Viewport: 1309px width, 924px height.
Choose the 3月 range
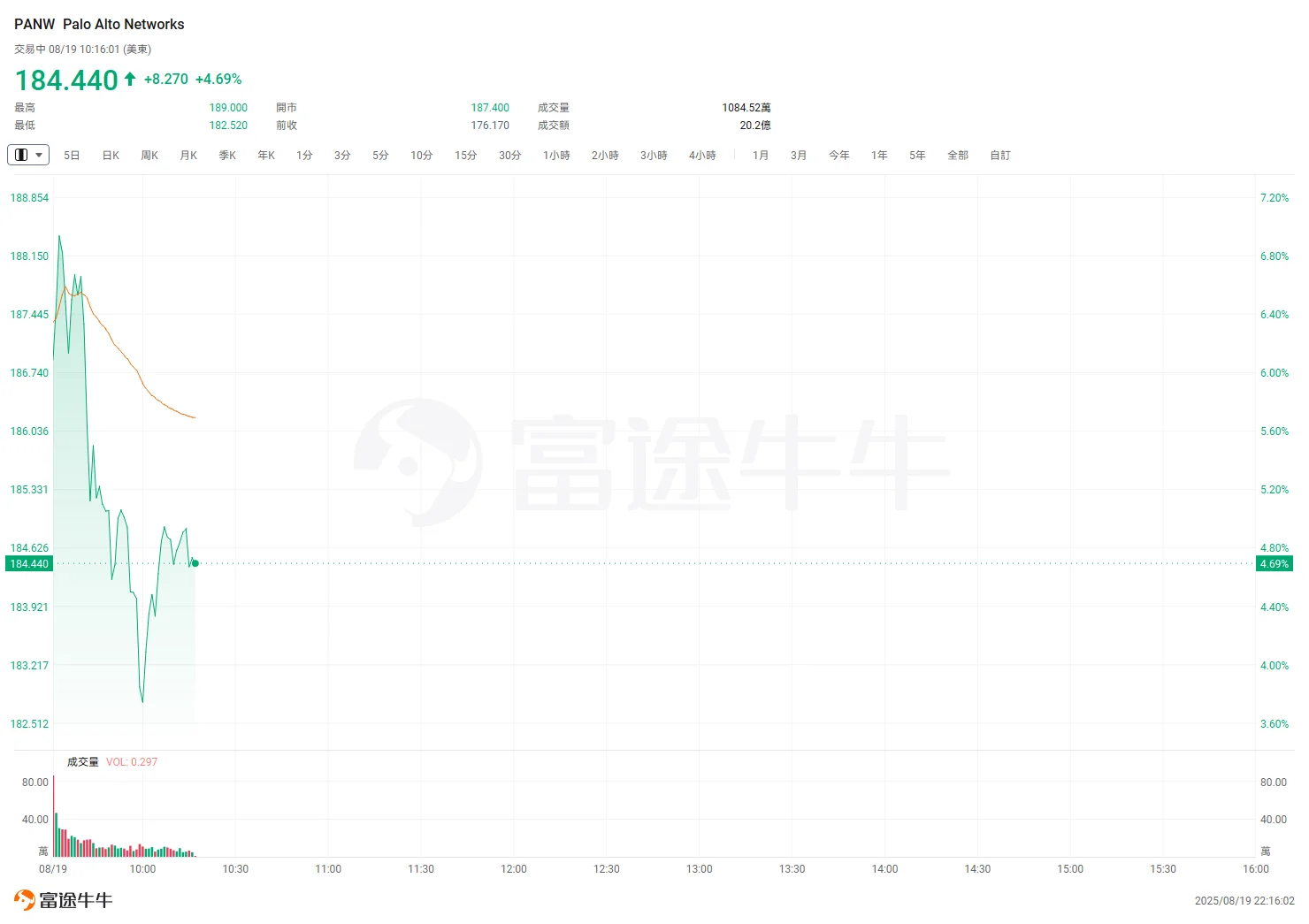click(799, 156)
